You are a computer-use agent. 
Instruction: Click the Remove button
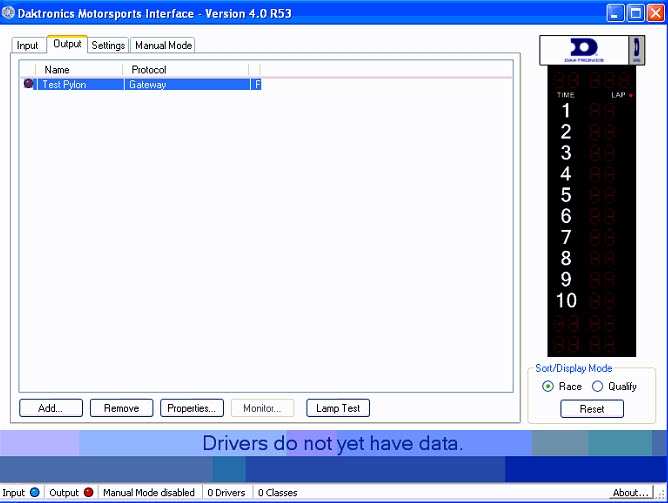click(x=121, y=408)
